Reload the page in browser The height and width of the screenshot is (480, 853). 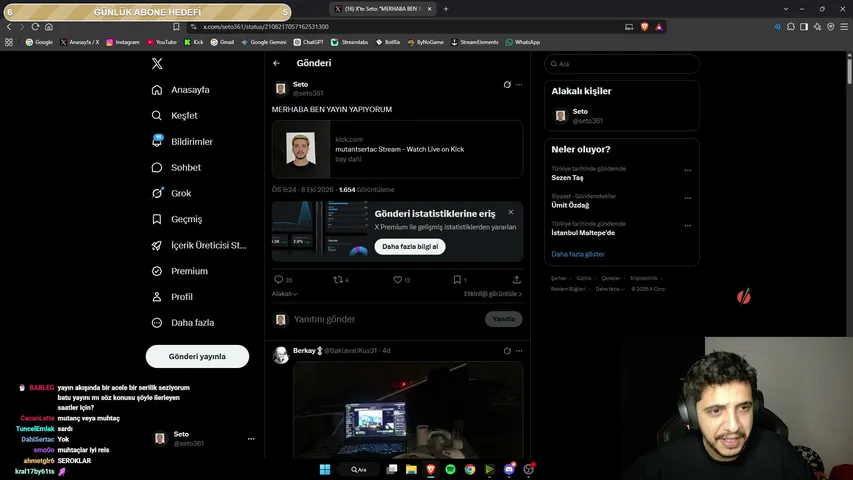(35, 27)
